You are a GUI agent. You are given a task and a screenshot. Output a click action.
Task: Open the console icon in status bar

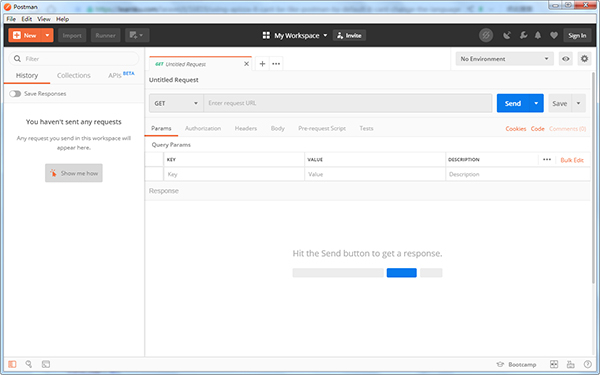tap(46, 364)
